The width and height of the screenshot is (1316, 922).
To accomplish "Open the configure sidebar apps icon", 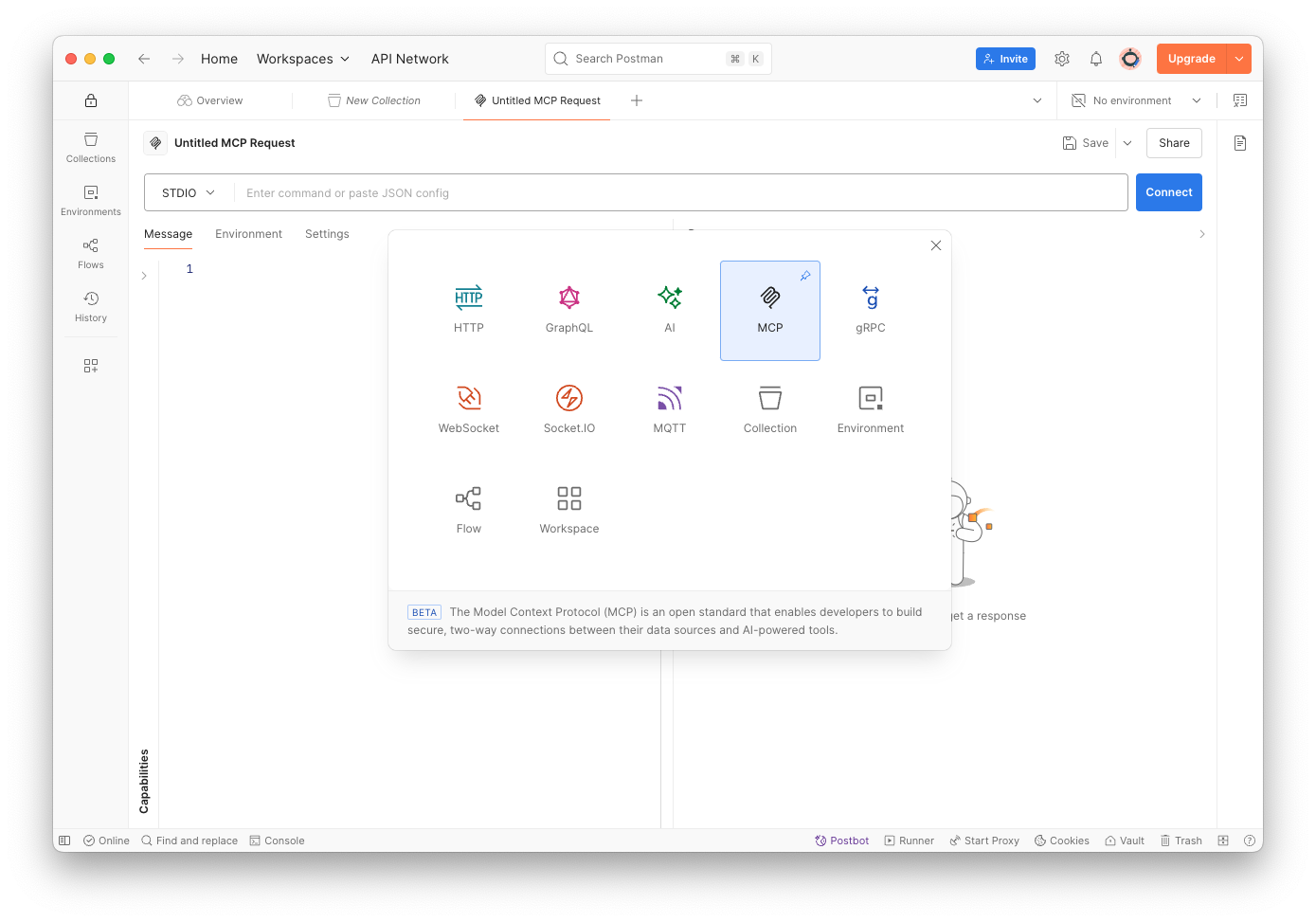I will (x=91, y=366).
